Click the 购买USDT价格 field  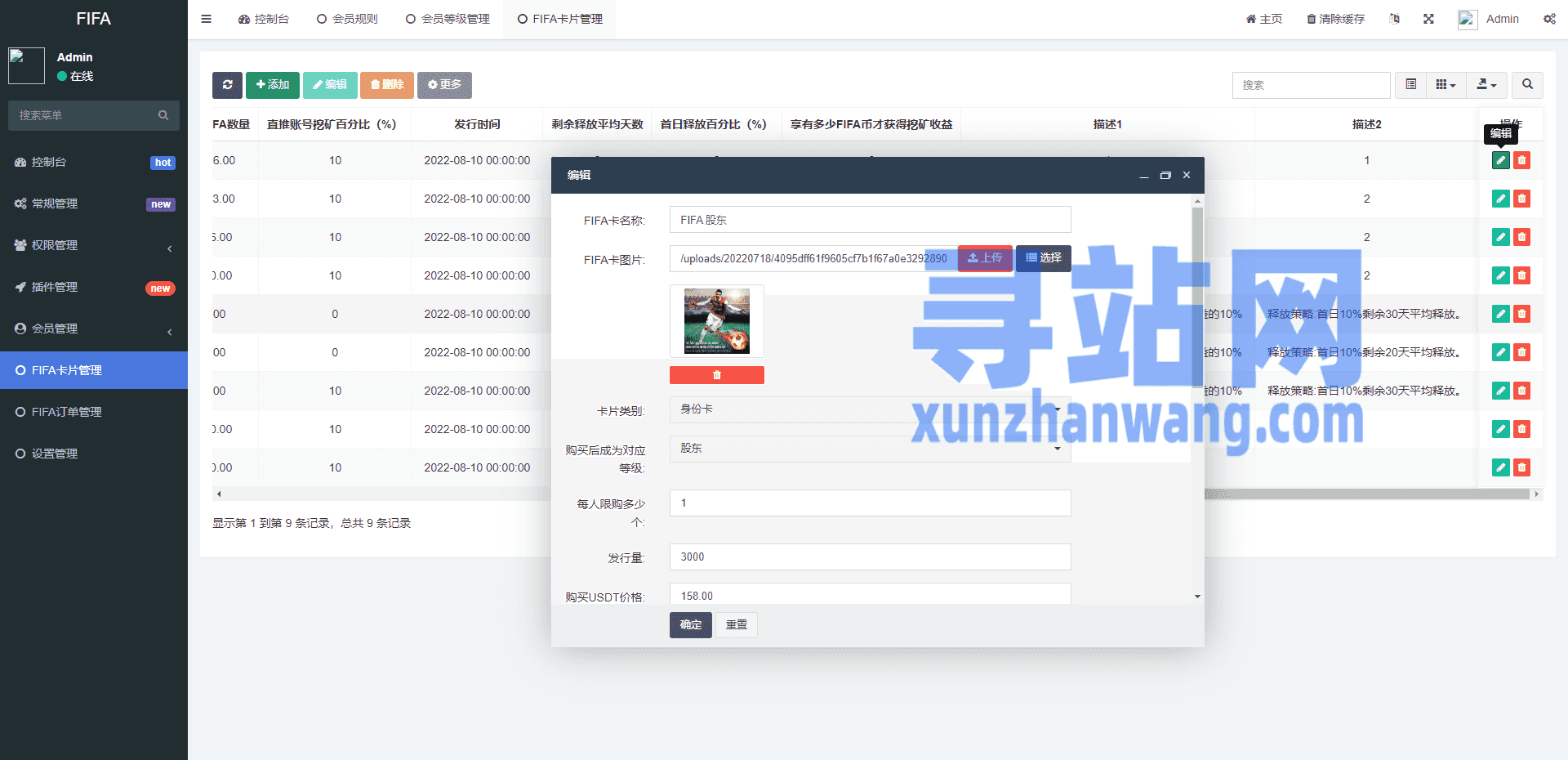pos(870,594)
